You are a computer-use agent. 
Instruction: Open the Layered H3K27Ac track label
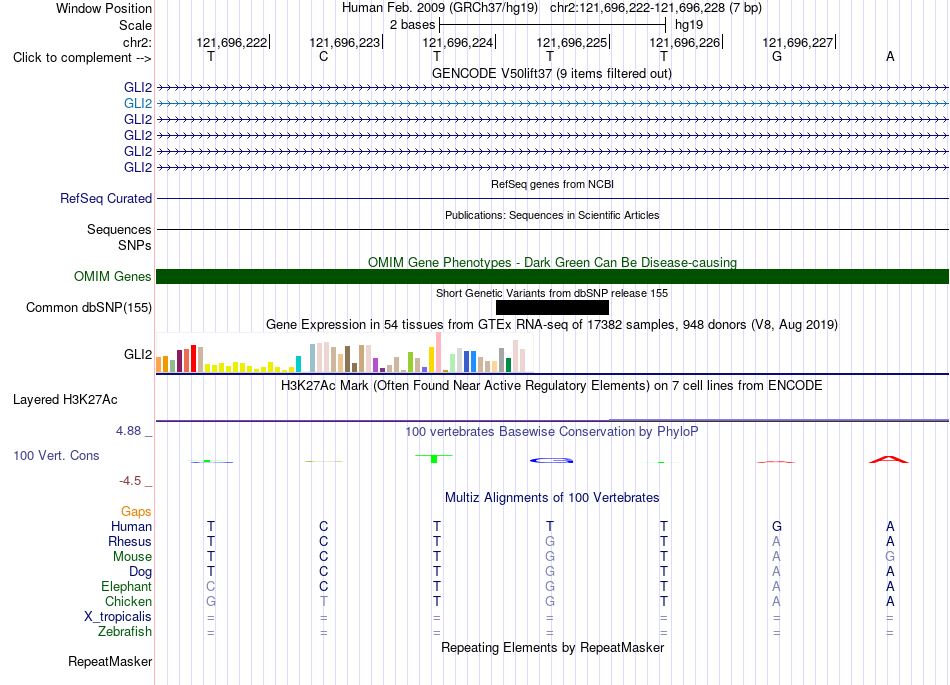point(65,400)
